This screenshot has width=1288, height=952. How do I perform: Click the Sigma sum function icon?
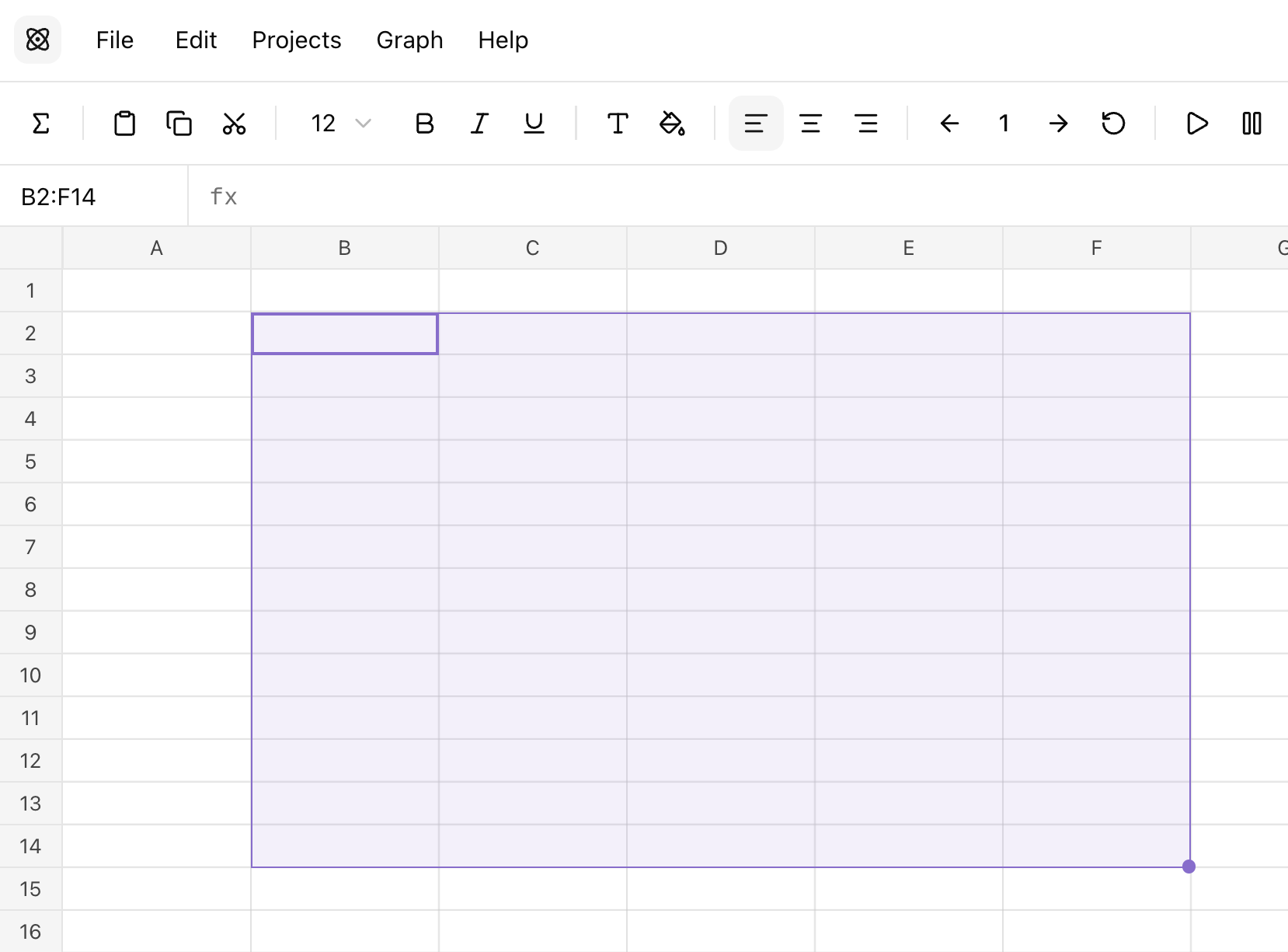[x=41, y=124]
